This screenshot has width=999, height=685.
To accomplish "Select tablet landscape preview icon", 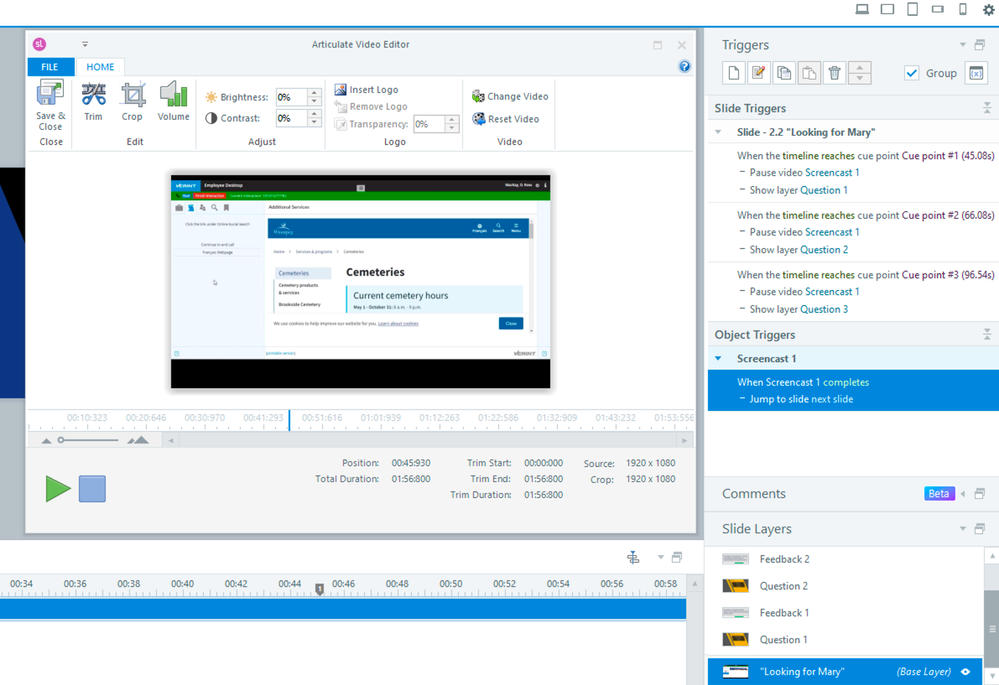I will click(887, 9).
